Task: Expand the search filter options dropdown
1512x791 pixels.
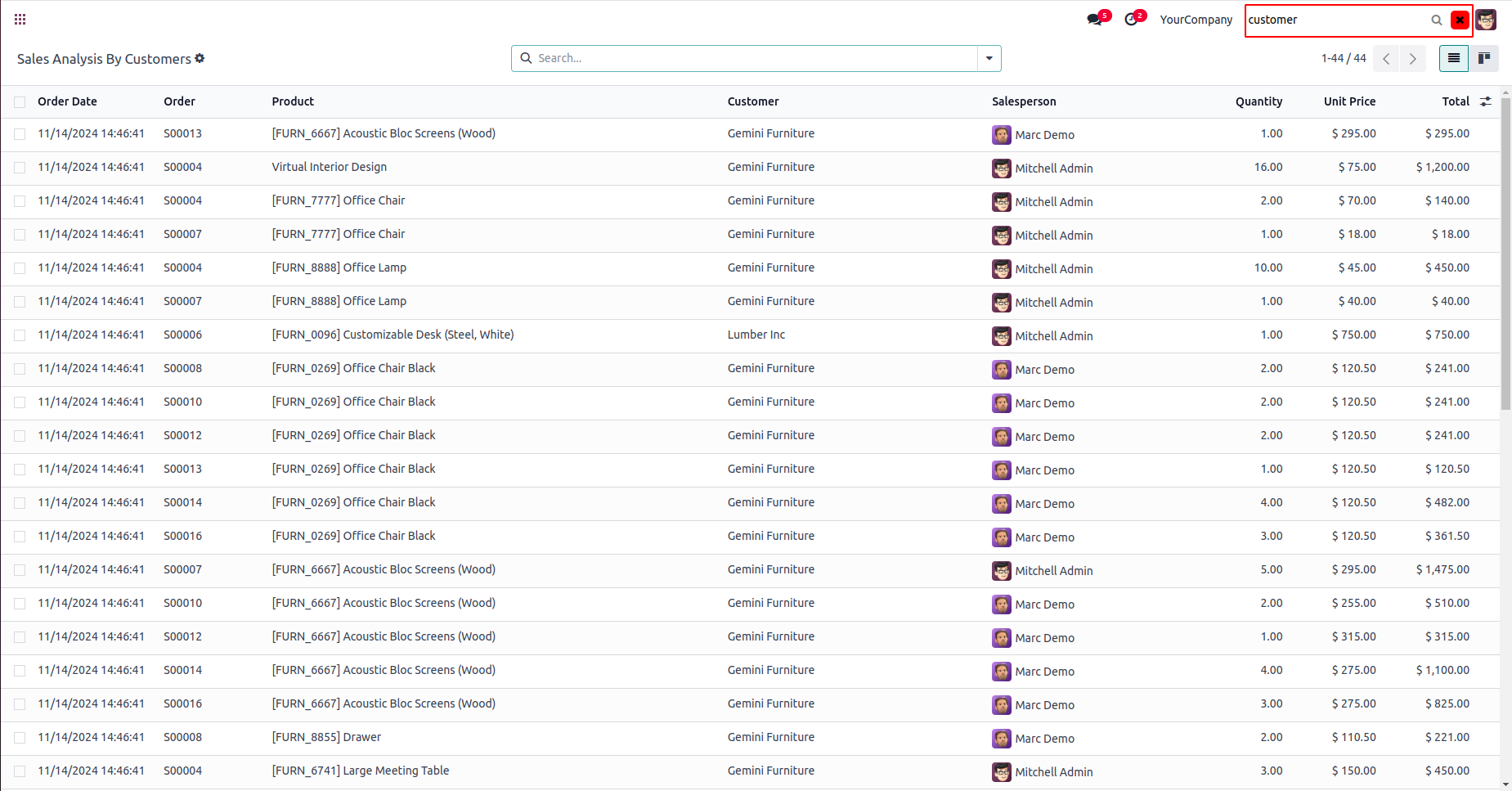Action: (x=989, y=59)
